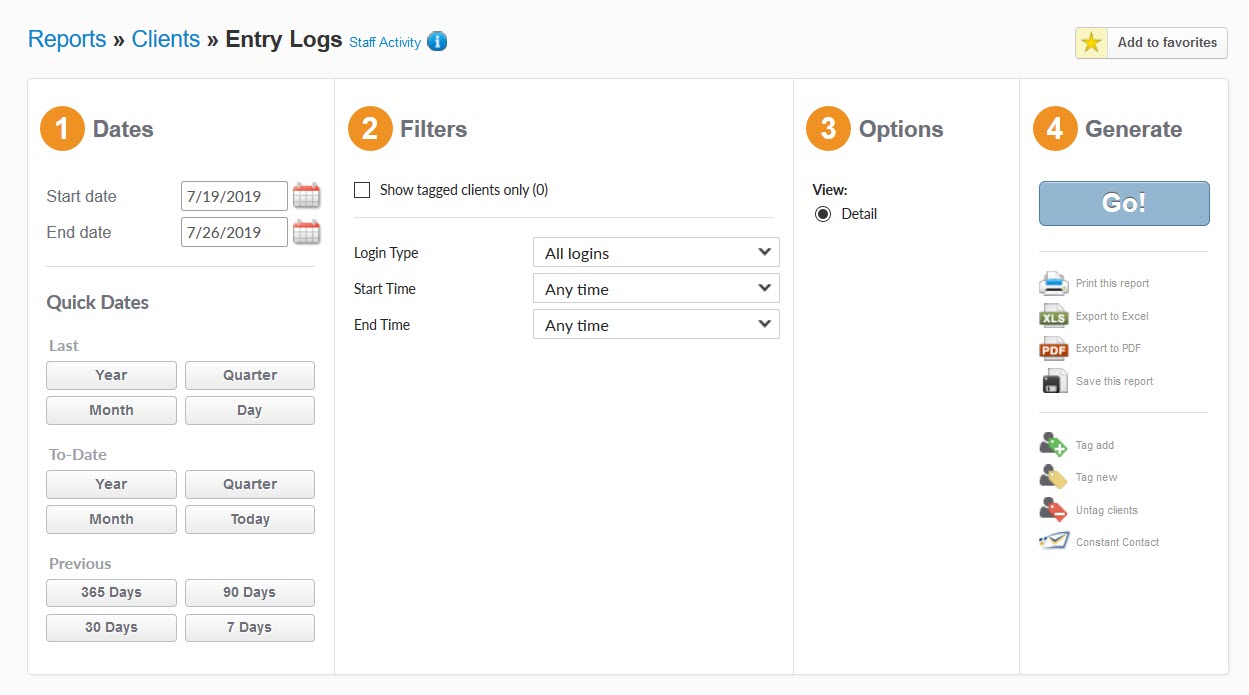
Task: Click the Start date input field
Action: click(x=234, y=196)
